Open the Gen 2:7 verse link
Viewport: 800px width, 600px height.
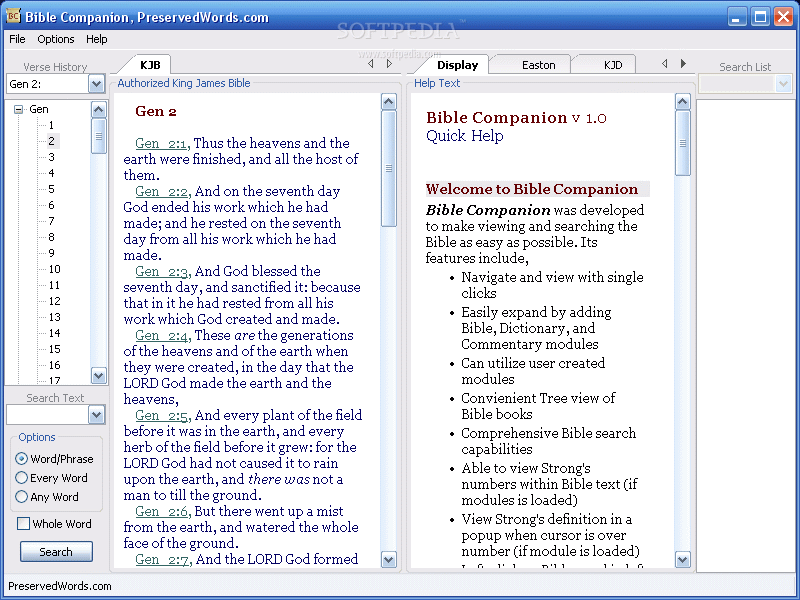tap(162, 559)
